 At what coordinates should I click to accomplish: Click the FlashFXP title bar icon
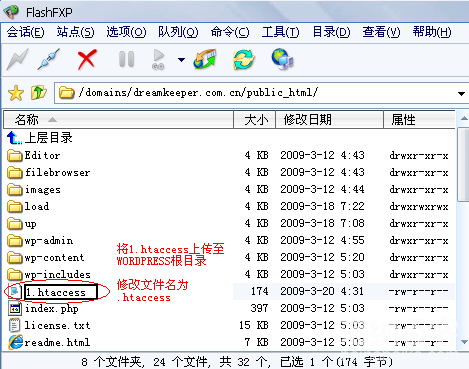pyautogui.click(x=11, y=12)
